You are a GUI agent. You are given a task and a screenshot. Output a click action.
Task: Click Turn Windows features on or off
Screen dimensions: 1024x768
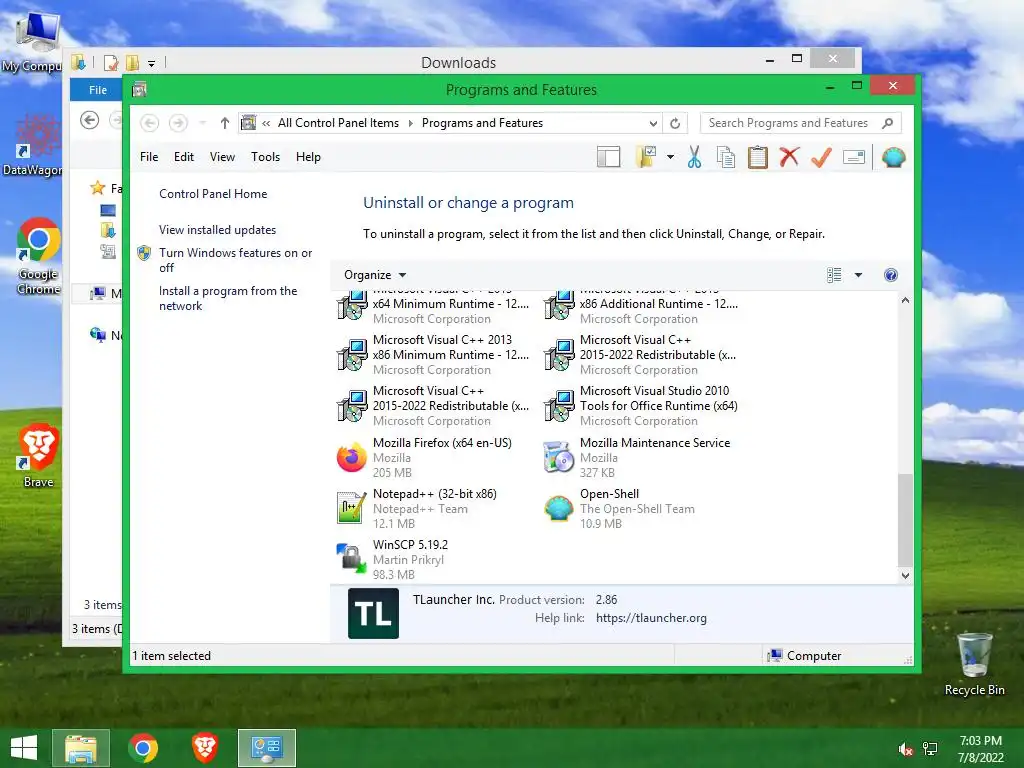click(236, 260)
